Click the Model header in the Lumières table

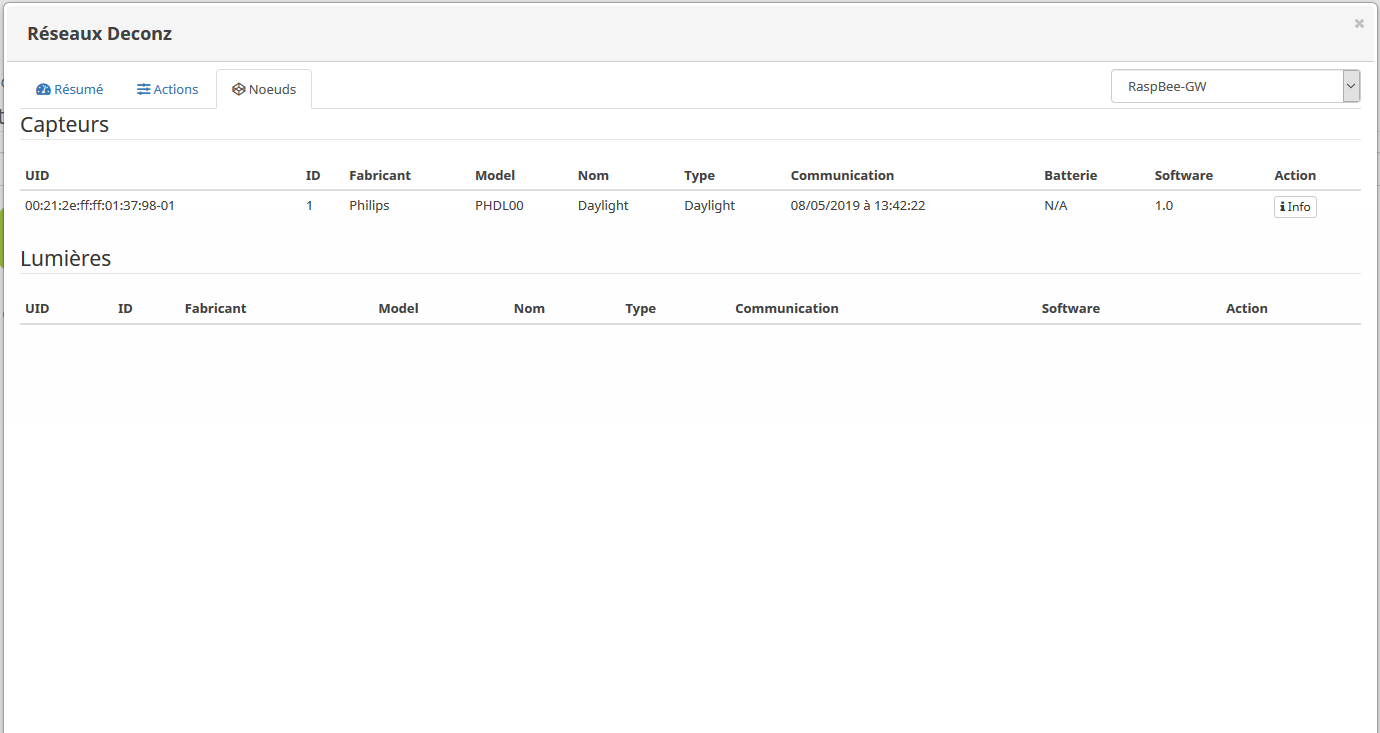pos(398,308)
